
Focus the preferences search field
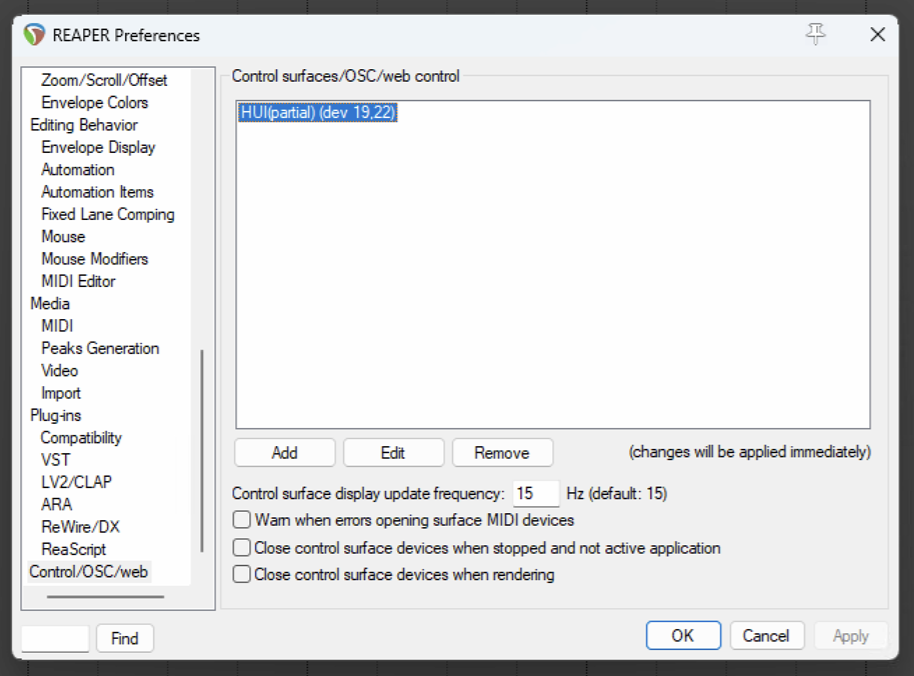coord(55,638)
